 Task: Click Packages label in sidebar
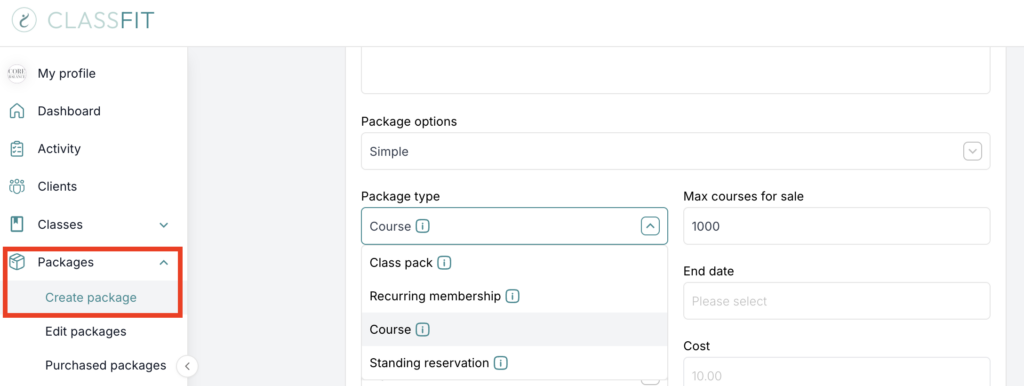[x=65, y=263]
